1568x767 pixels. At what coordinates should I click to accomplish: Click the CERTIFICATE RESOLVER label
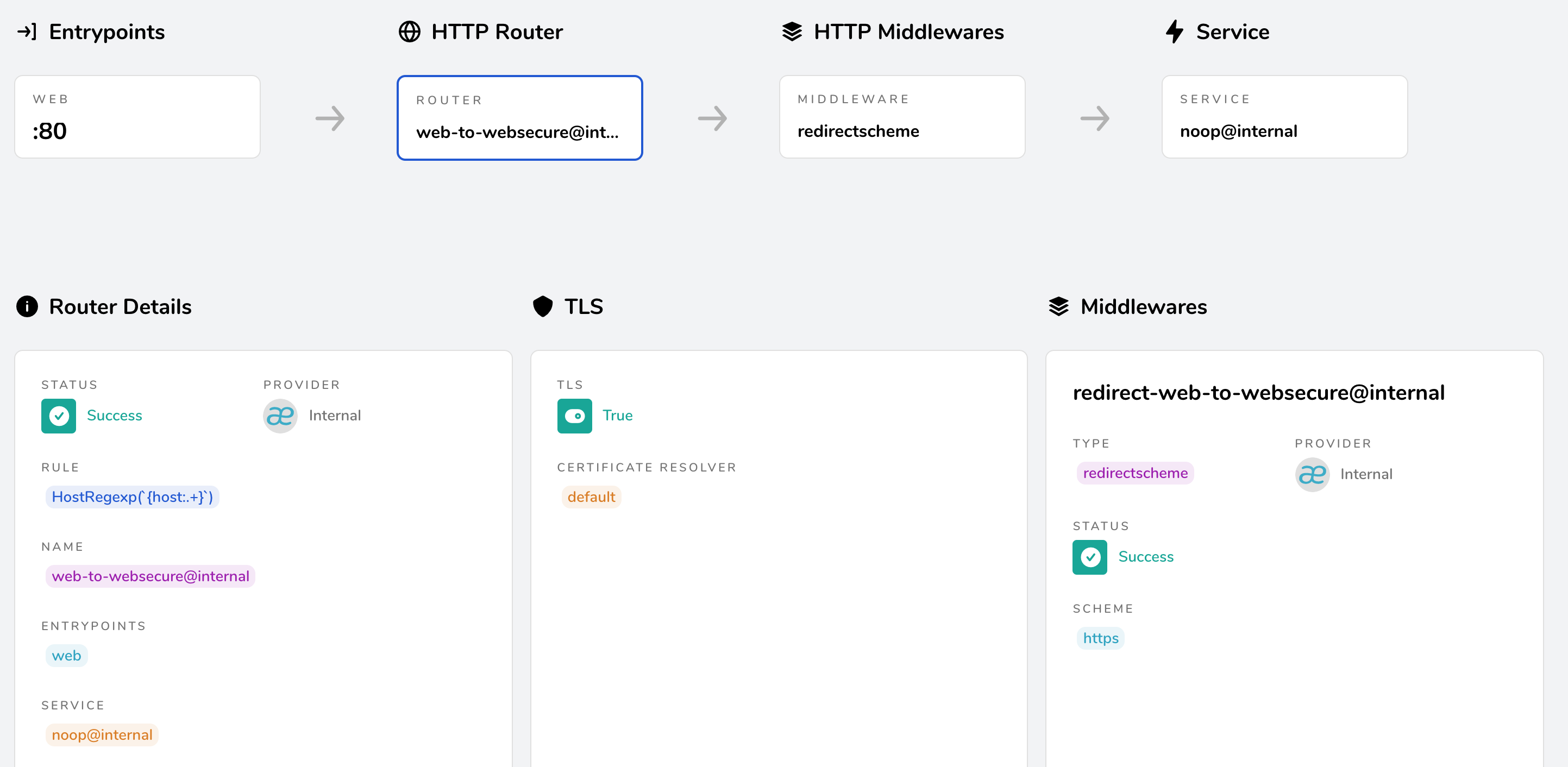(x=647, y=468)
